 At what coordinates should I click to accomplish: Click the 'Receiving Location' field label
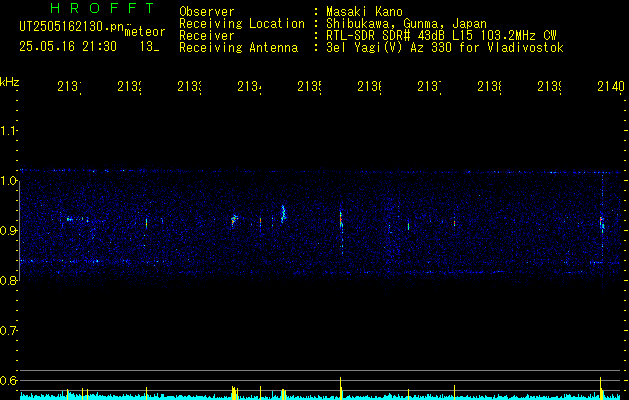pyautogui.click(x=242, y=24)
